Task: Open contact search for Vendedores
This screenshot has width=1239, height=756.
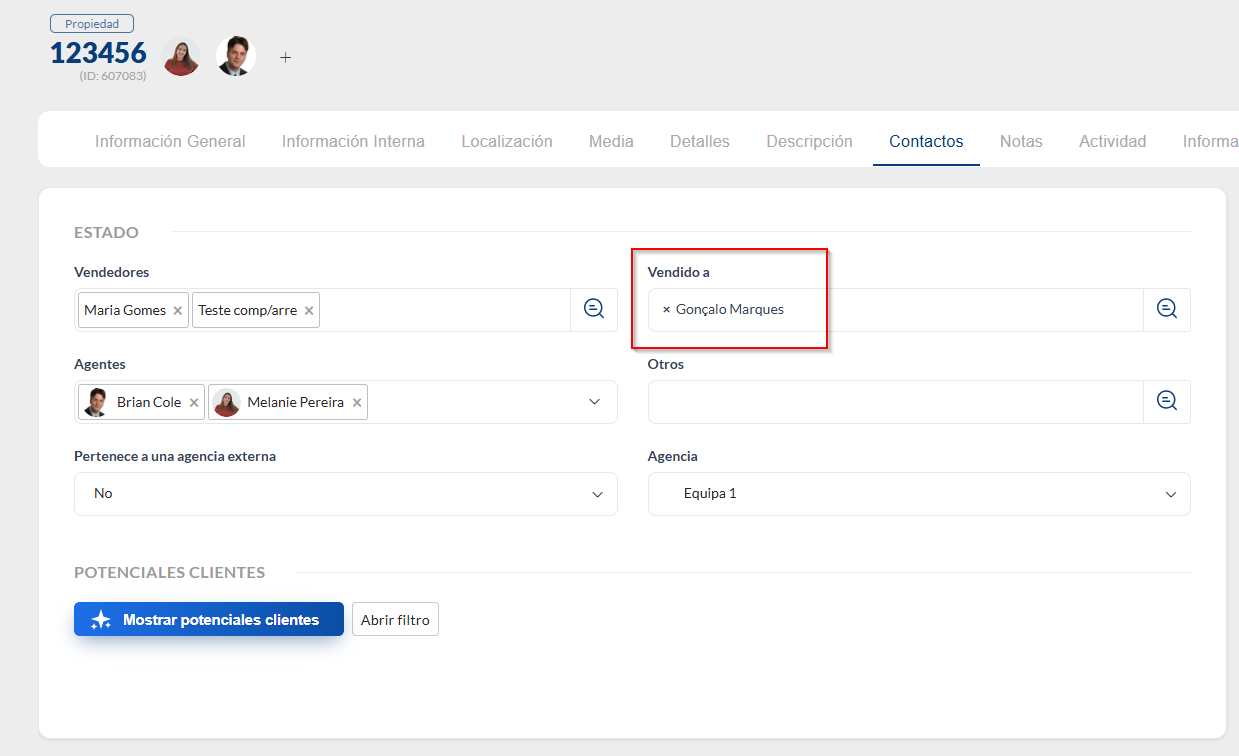Action: [594, 310]
